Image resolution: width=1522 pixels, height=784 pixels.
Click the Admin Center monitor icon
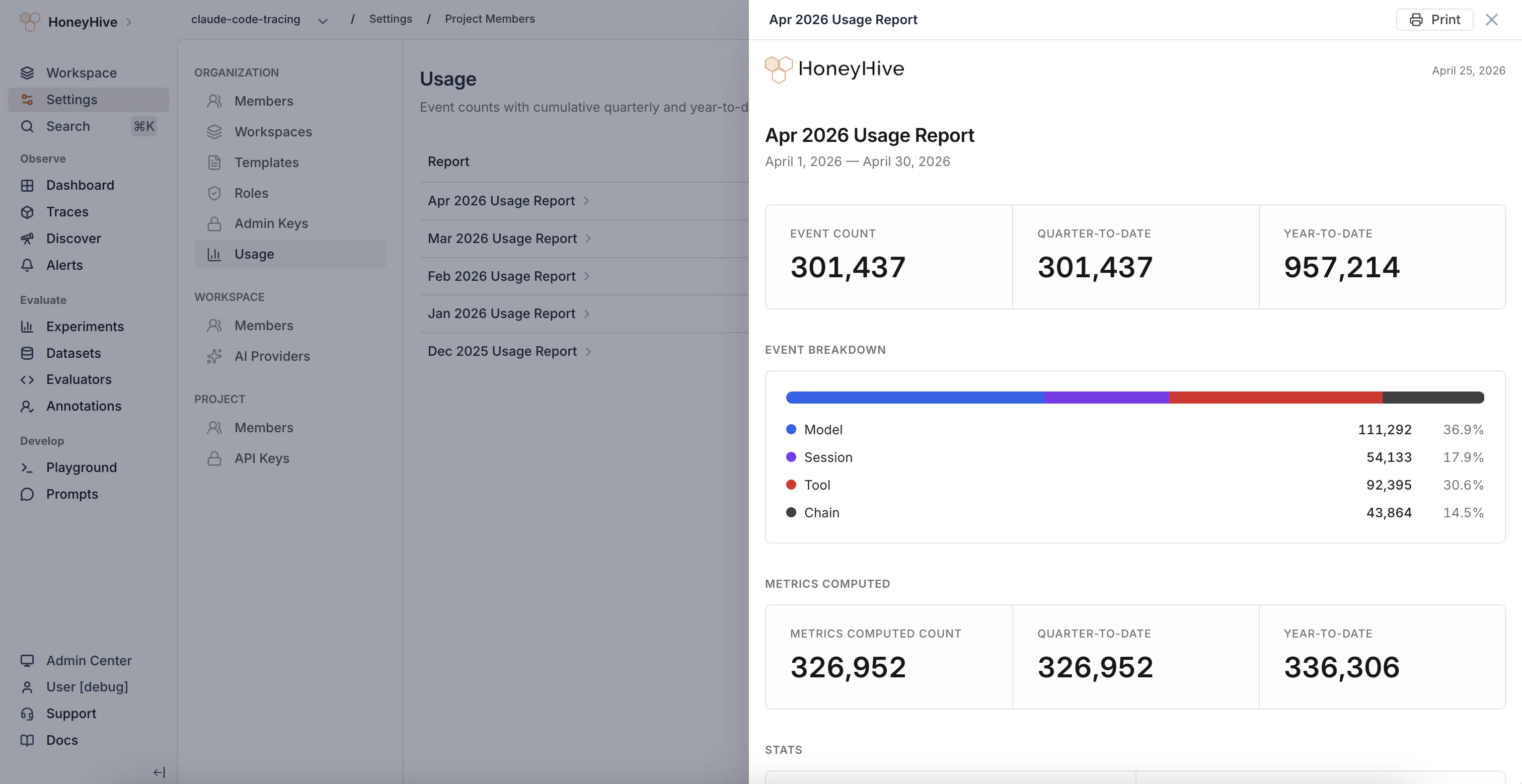pyautogui.click(x=27, y=660)
